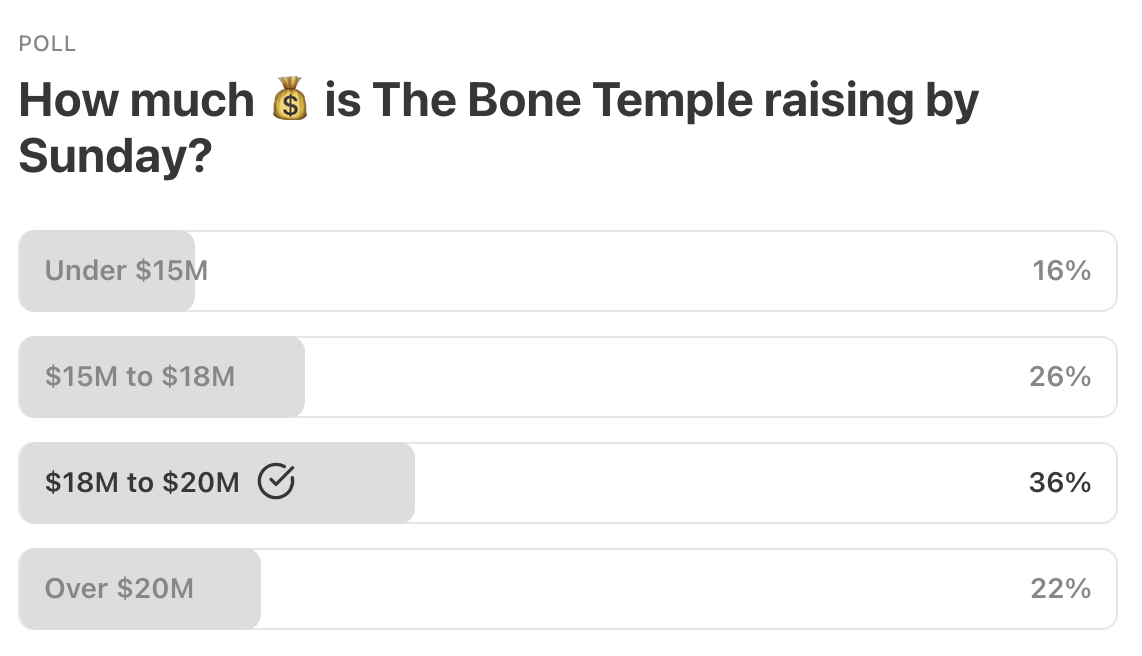Click the gray fill right of "$15M to $18M" text

click(x=270, y=376)
